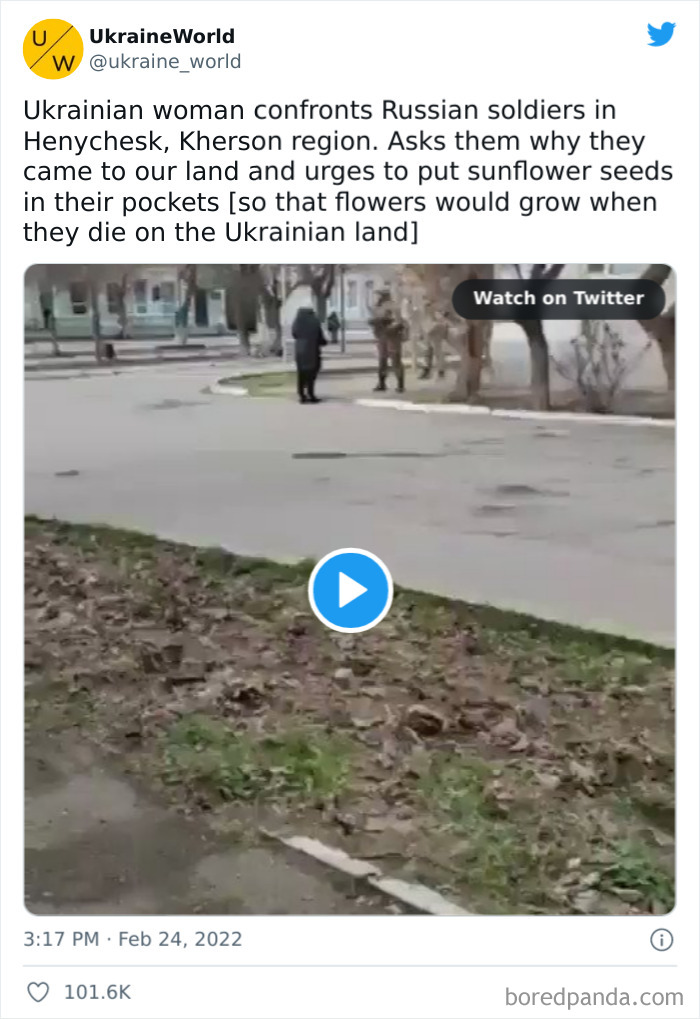Click the tweet text about Henychesk

coord(348,171)
